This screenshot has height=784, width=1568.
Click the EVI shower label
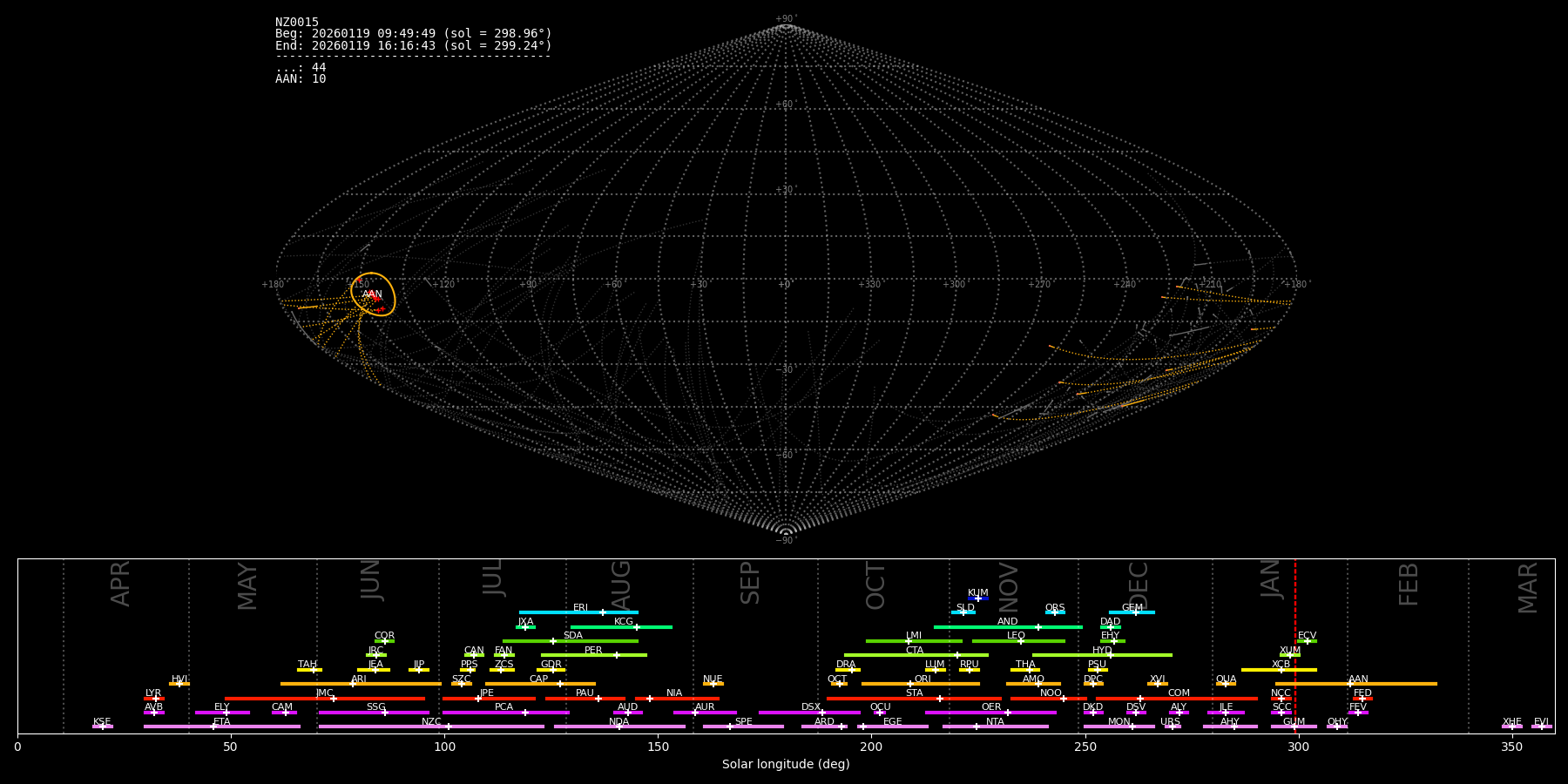(x=1542, y=722)
